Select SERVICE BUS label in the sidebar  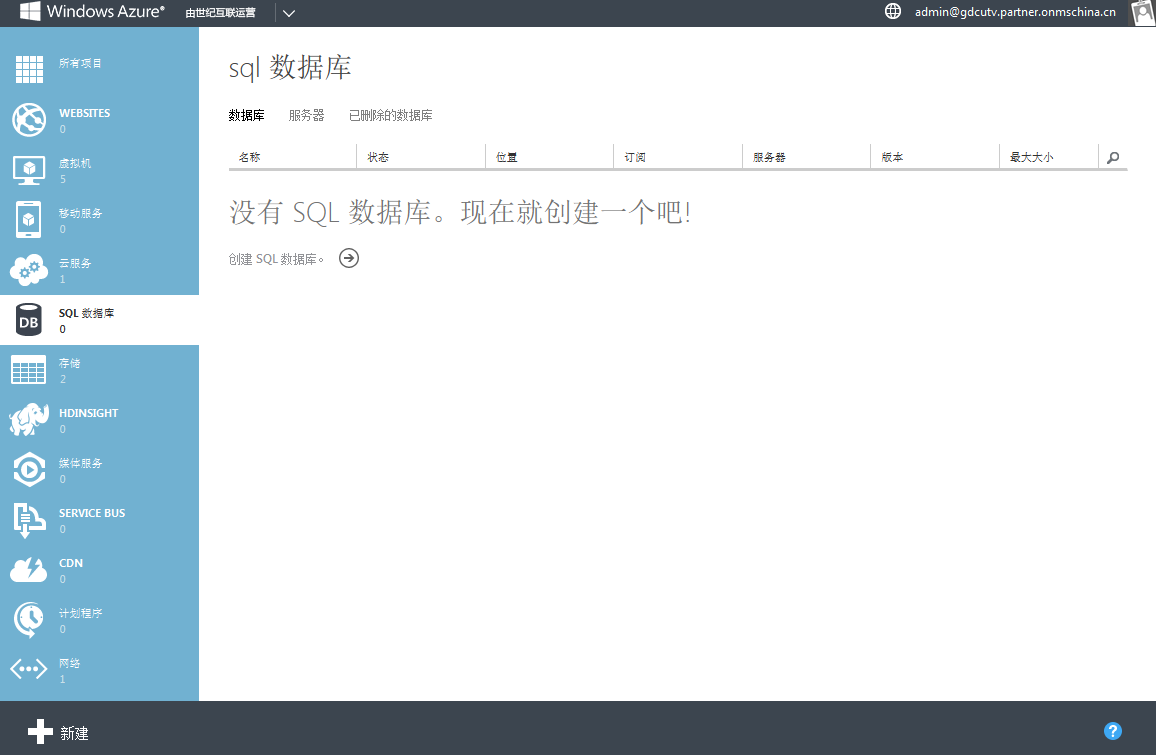click(x=92, y=513)
